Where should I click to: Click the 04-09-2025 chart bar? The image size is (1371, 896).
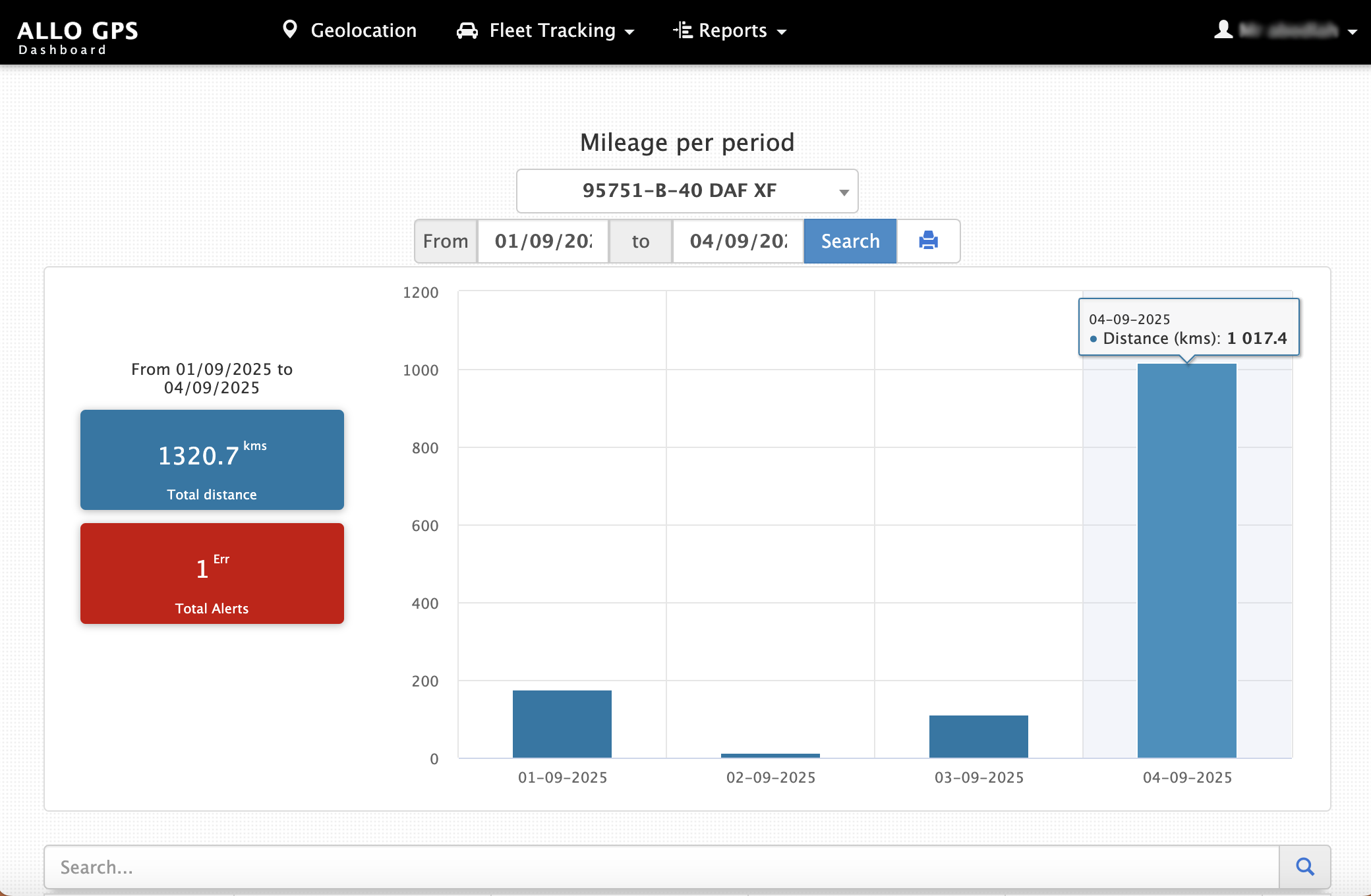[x=1186, y=560]
